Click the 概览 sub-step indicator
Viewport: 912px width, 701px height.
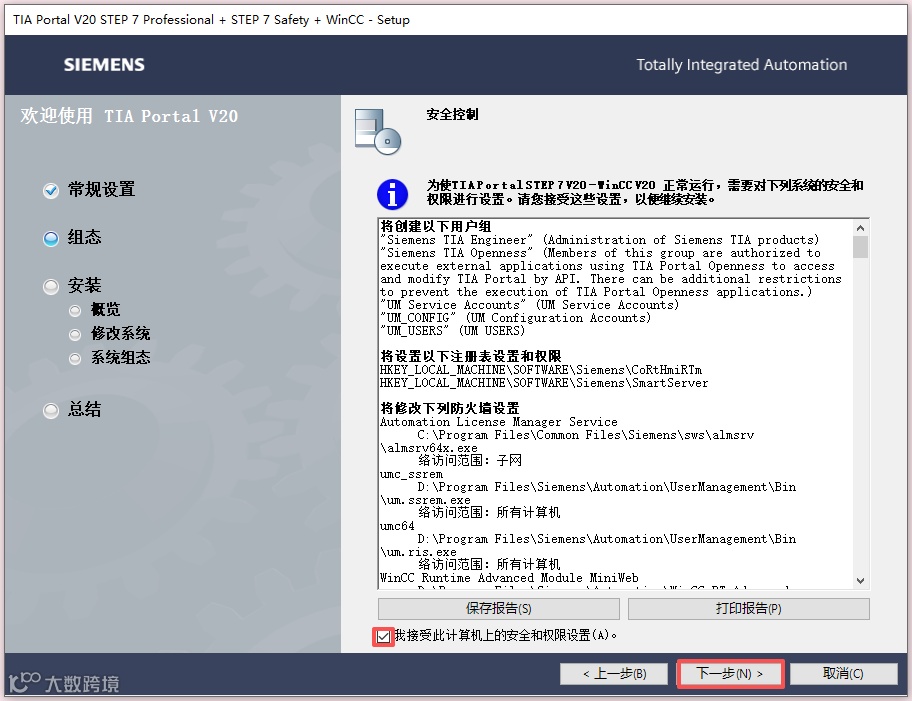coord(75,311)
